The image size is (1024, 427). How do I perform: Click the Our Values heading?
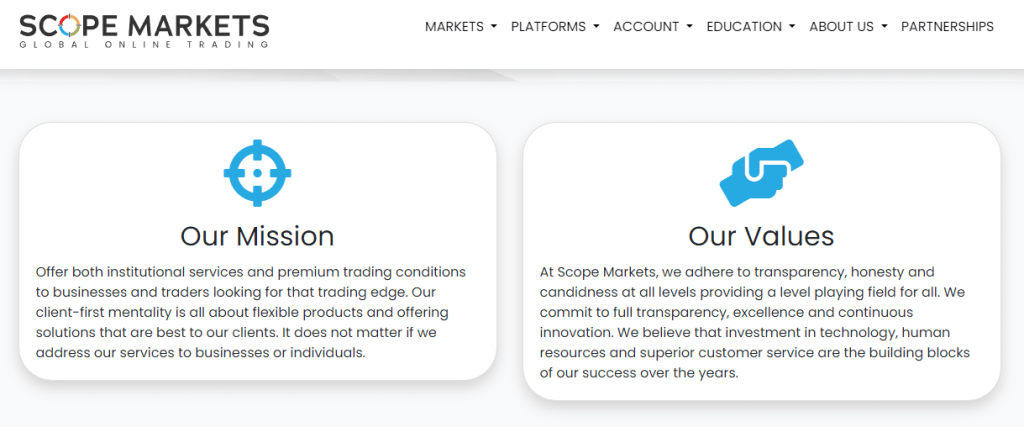coord(761,236)
